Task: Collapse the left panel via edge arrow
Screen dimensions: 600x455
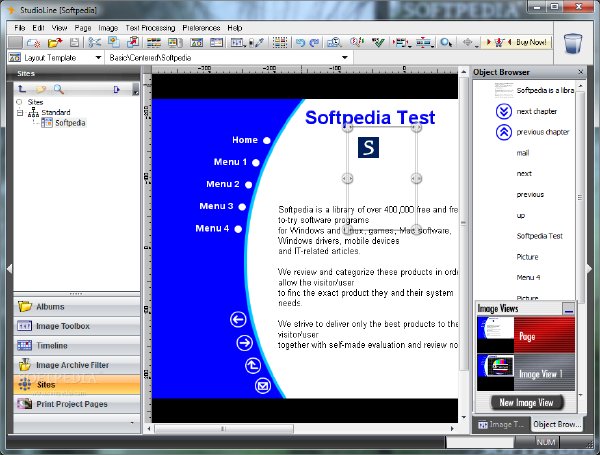Action: click(10, 268)
